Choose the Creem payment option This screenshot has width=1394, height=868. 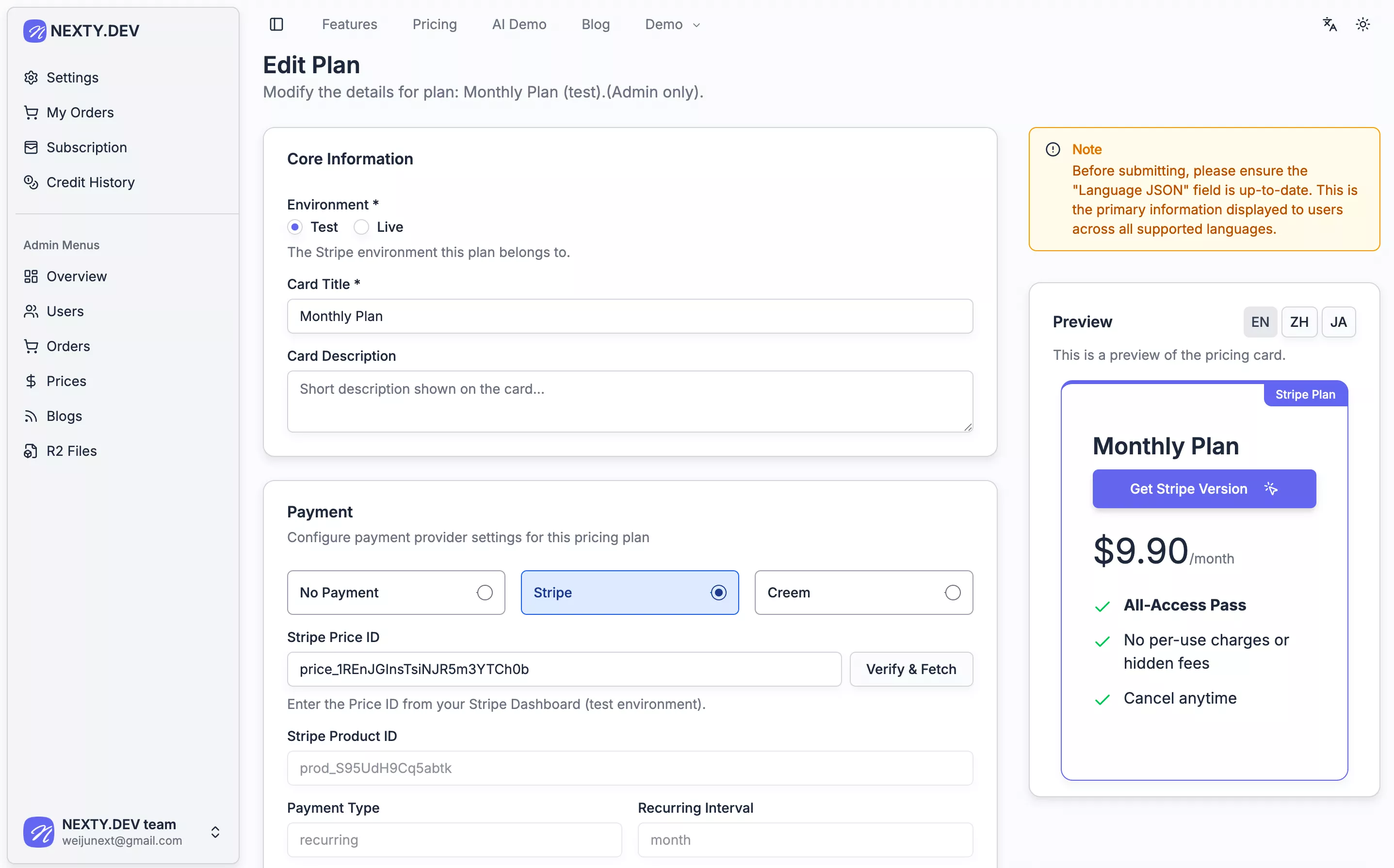click(863, 593)
